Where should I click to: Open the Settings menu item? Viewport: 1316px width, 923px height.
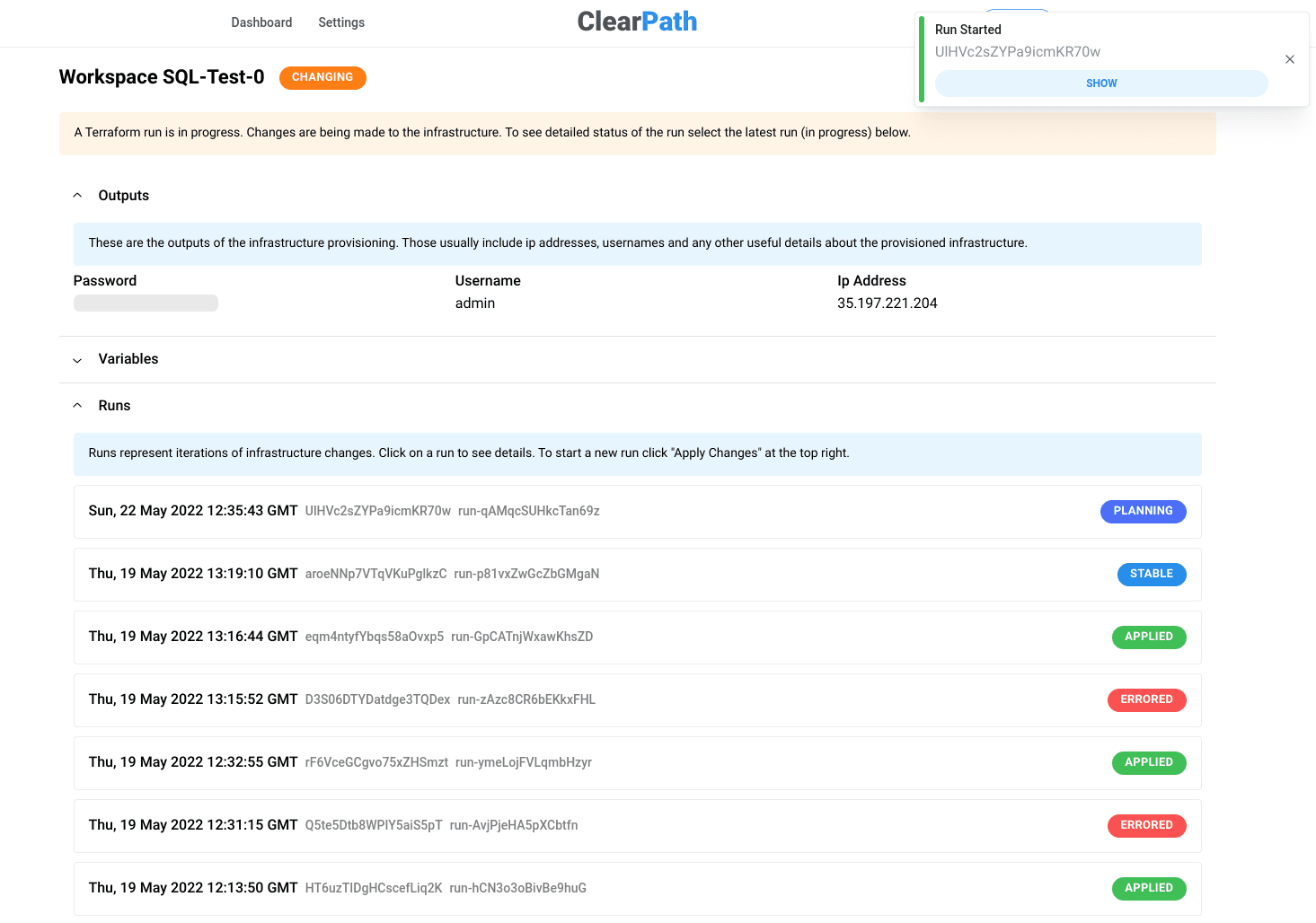click(x=341, y=22)
